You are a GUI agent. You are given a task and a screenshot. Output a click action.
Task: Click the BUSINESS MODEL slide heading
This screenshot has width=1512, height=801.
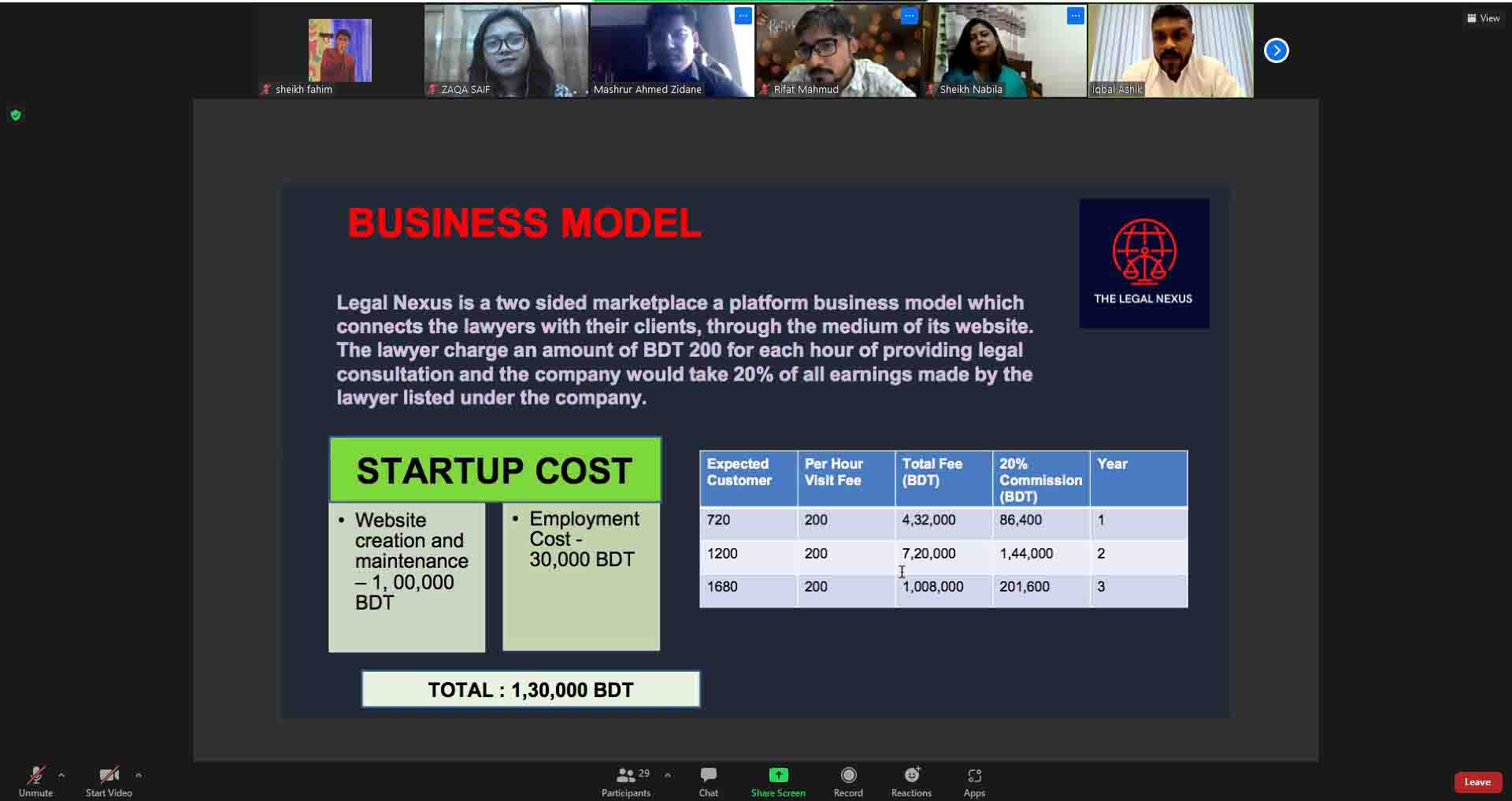click(524, 223)
